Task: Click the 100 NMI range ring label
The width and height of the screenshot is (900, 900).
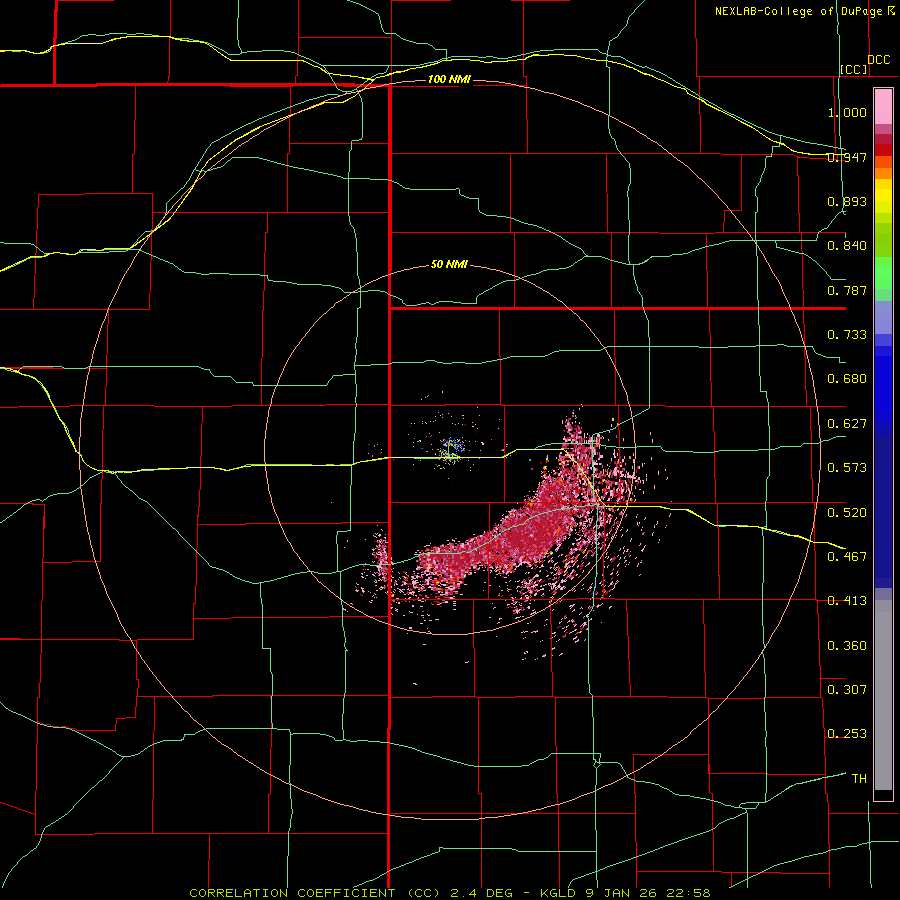Action: pos(449,79)
